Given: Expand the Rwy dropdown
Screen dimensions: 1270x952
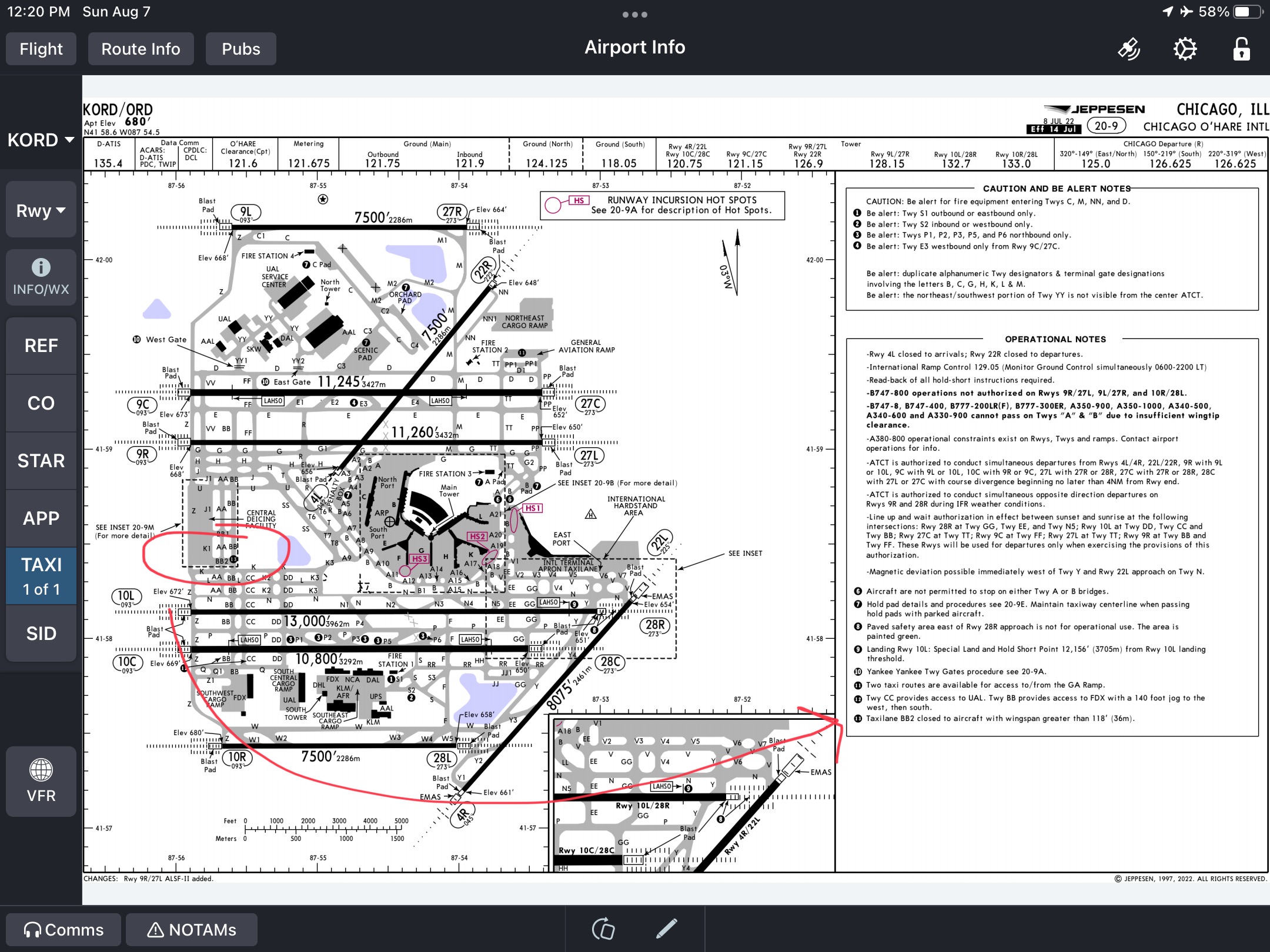Looking at the screenshot, I should coord(41,210).
